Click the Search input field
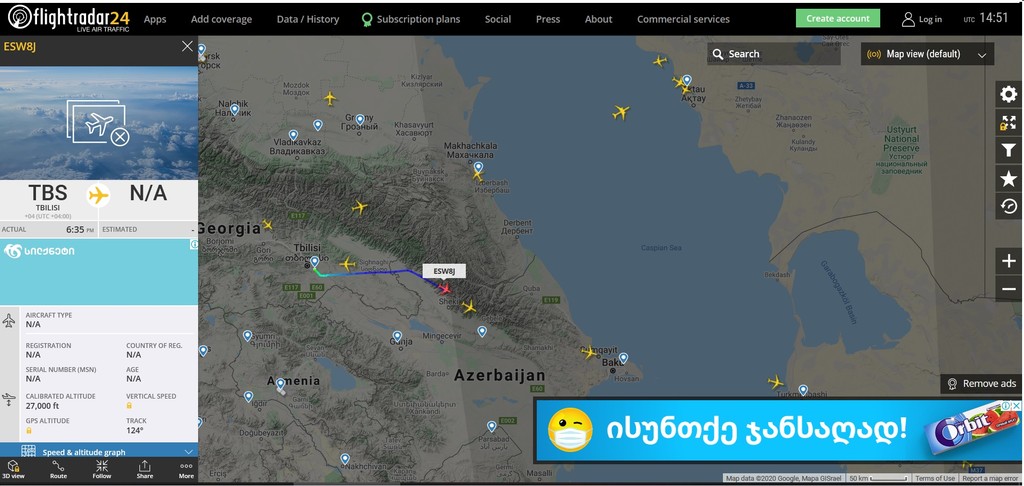Viewport: 1024px width, 486px height. pos(773,54)
